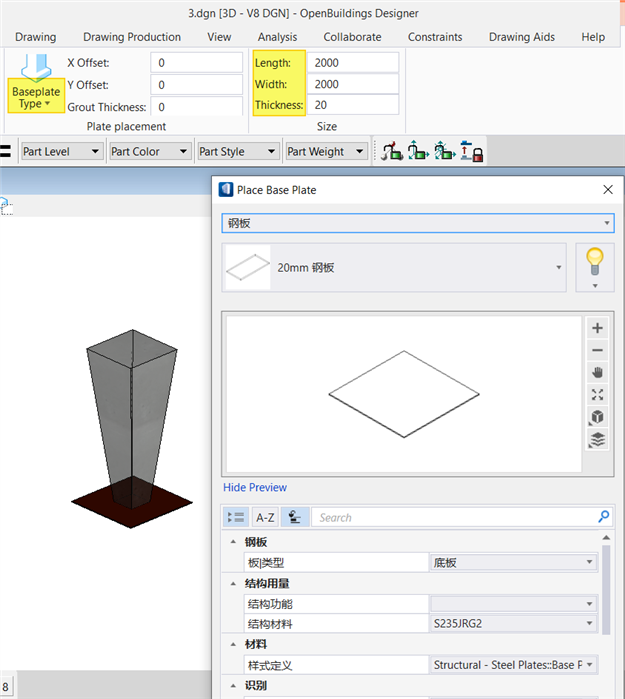The image size is (625, 699).
Task: Click the layers display icon in preview
Action: (x=597, y=440)
